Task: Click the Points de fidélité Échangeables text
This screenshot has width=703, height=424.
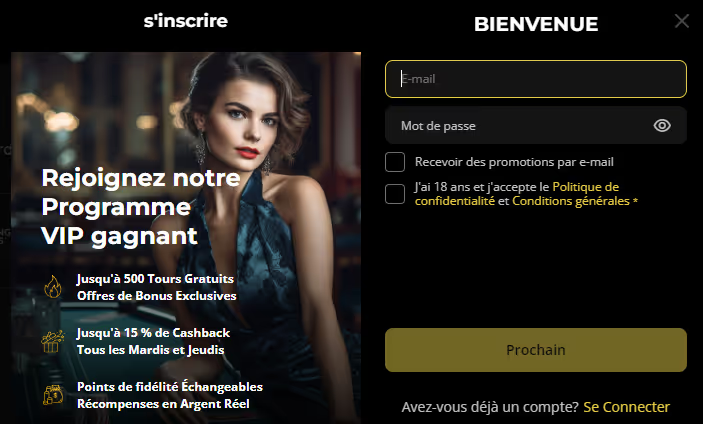Action: click(169, 387)
